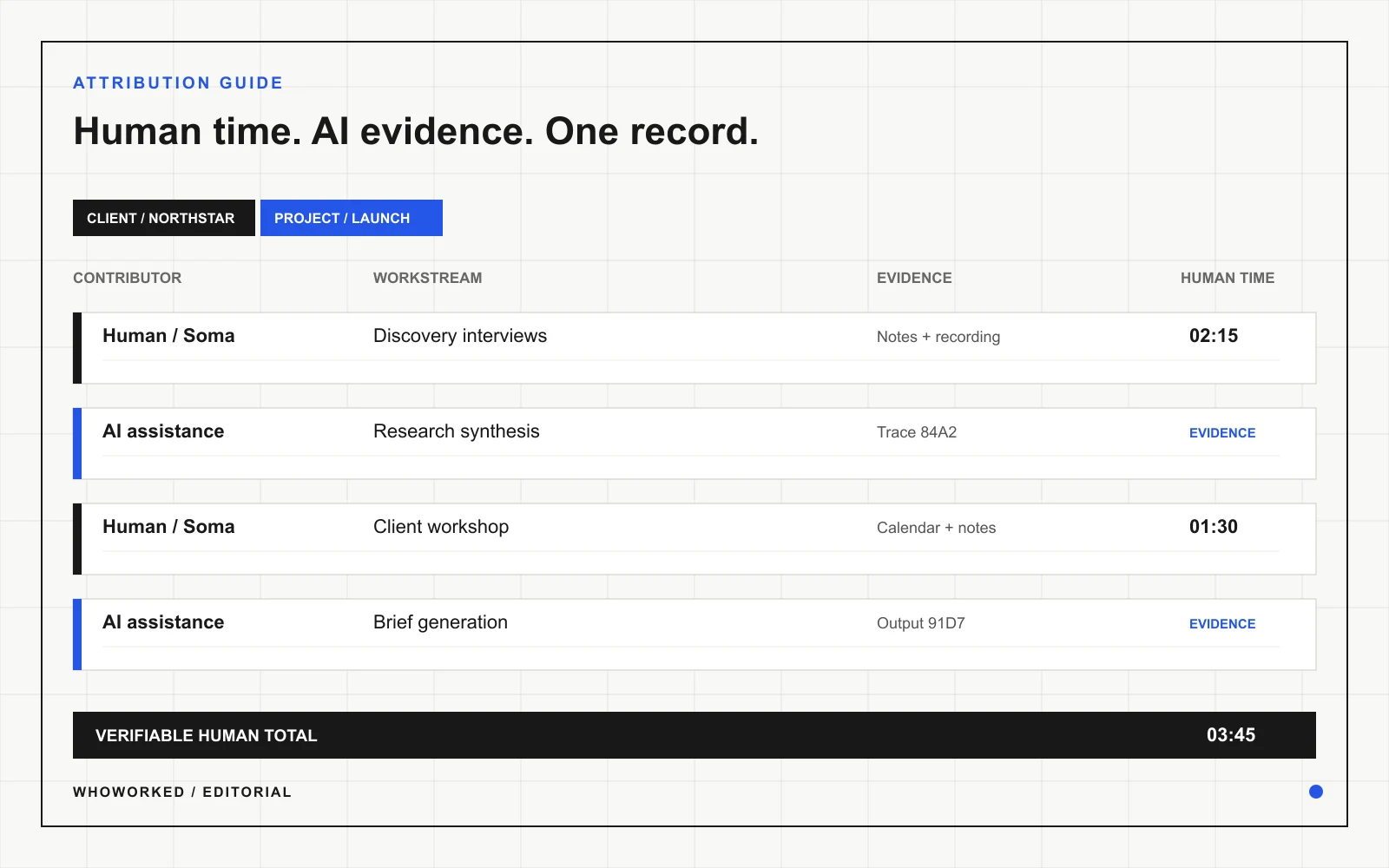Select AI assistance in Brief generation row
Screen dimensions: 1389x868
tap(163, 622)
